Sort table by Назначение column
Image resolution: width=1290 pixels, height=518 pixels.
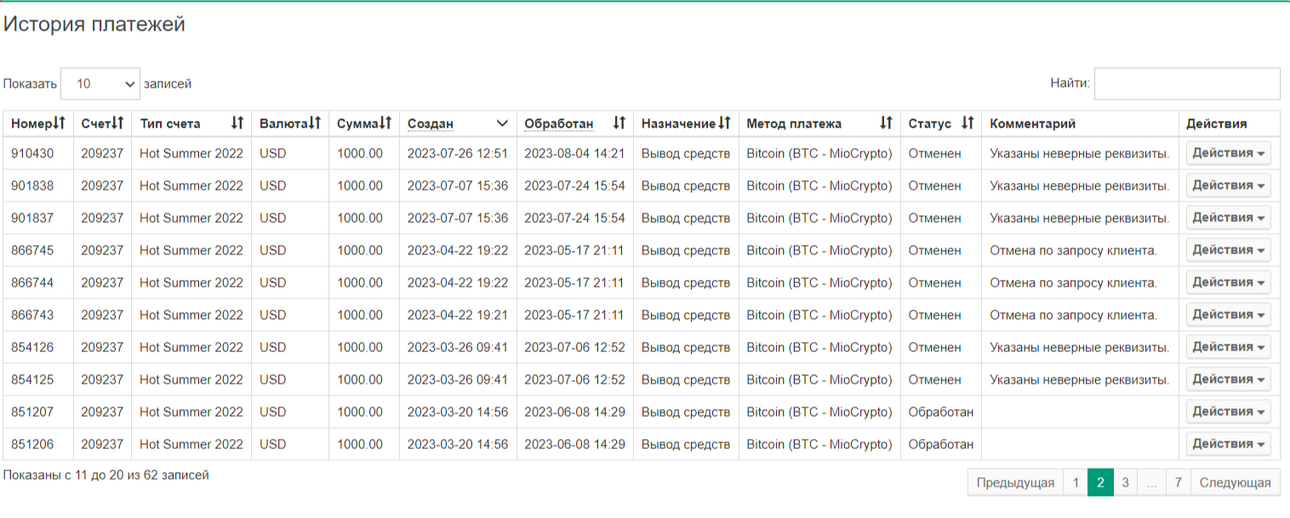click(x=686, y=124)
